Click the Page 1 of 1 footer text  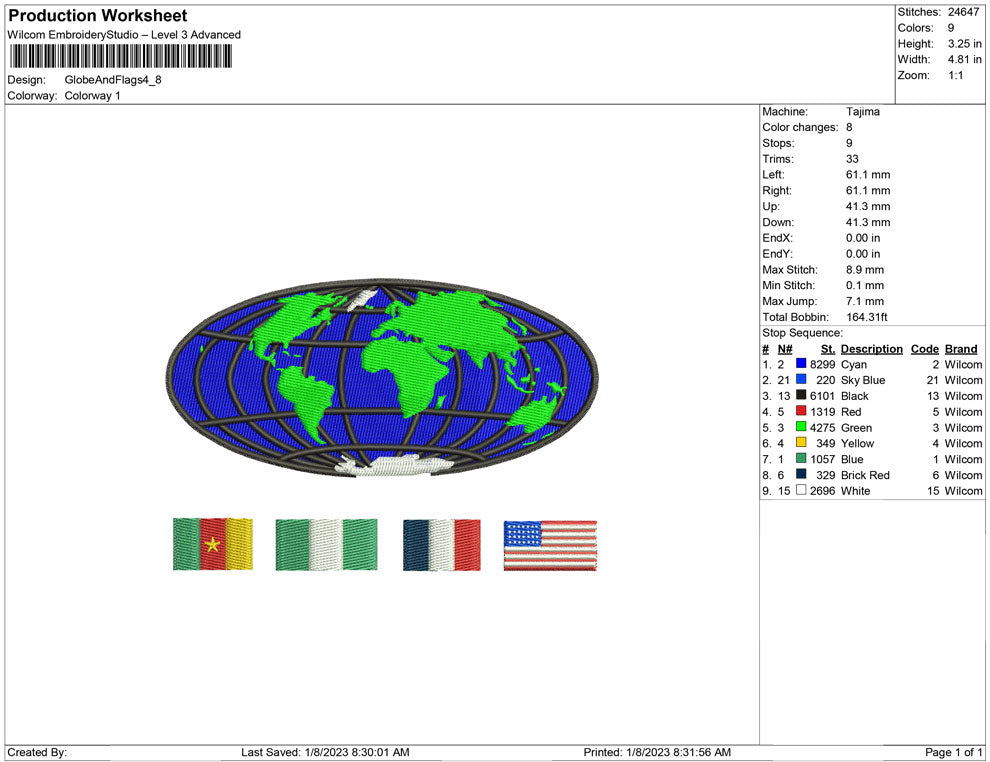(954, 752)
